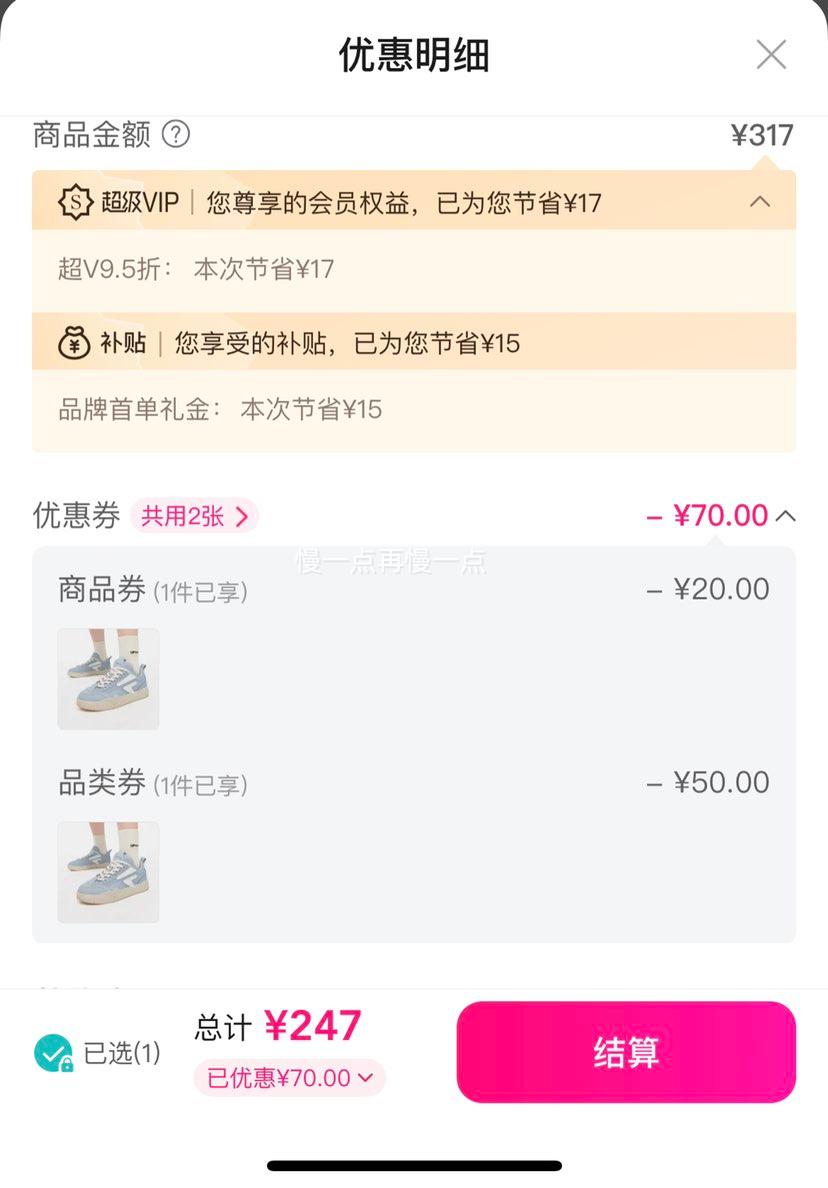This screenshot has height=1188, width=828.
Task: Open the sneaker thumbnail under 商品券
Action: pyautogui.click(x=108, y=679)
